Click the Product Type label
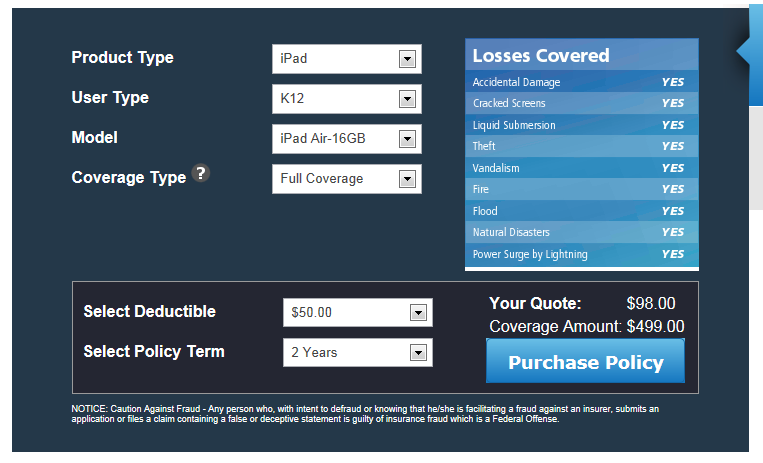Viewport: 763px width, 463px height. point(122,57)
